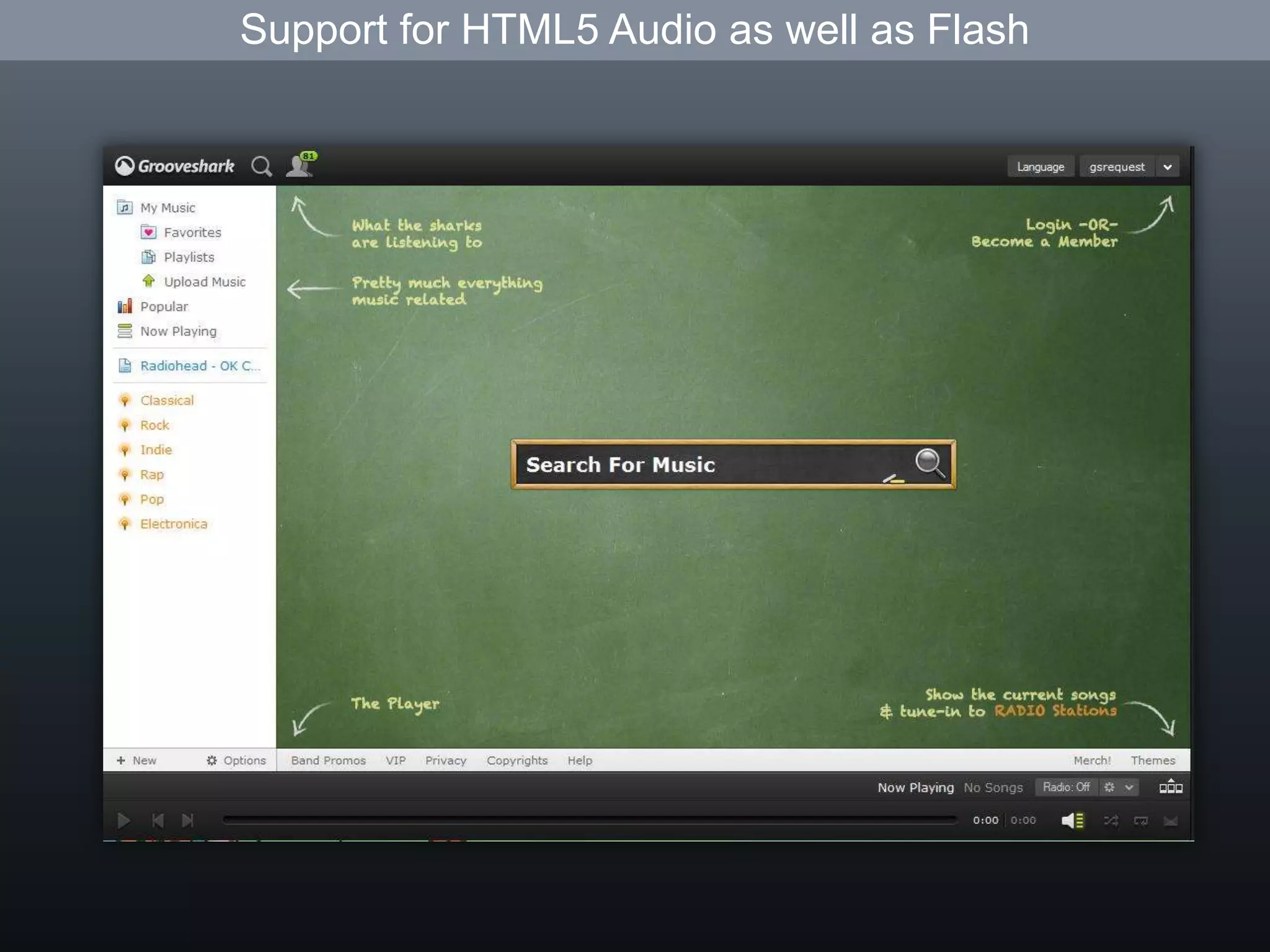Skip to the previous track
This screenshot has width=1270, height=952.
point(158,821)
